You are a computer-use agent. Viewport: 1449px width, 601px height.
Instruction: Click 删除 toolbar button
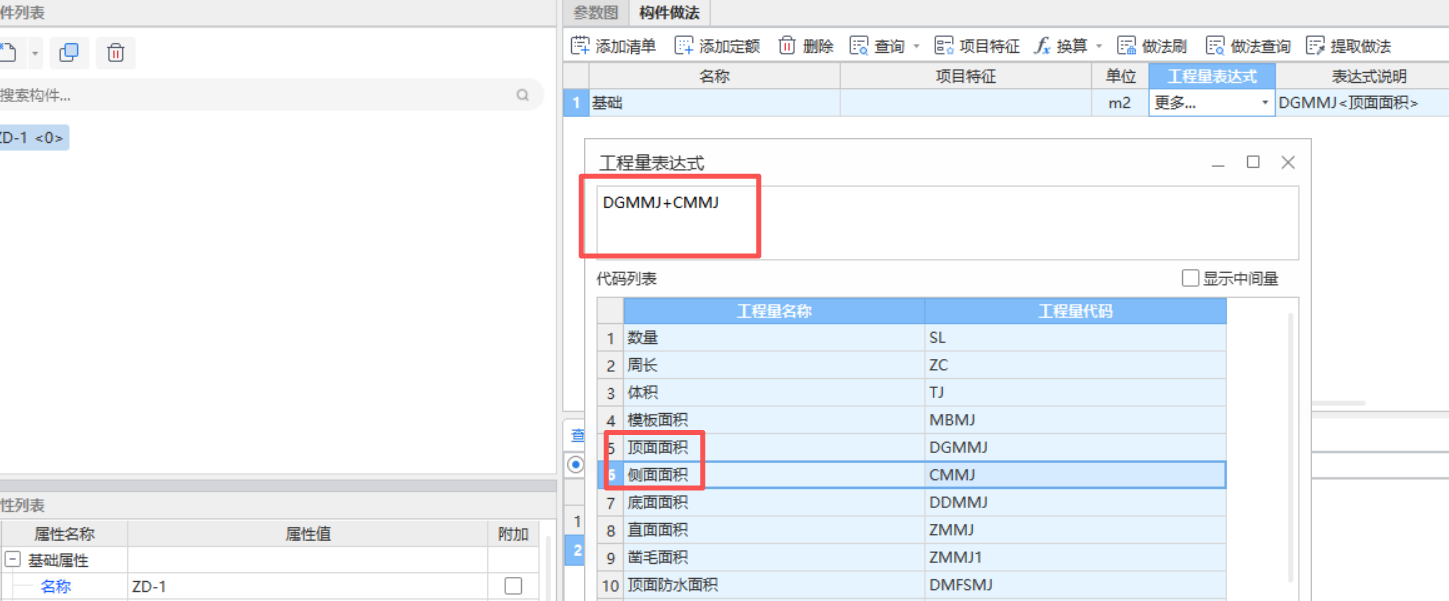click(x=806, y=46)
